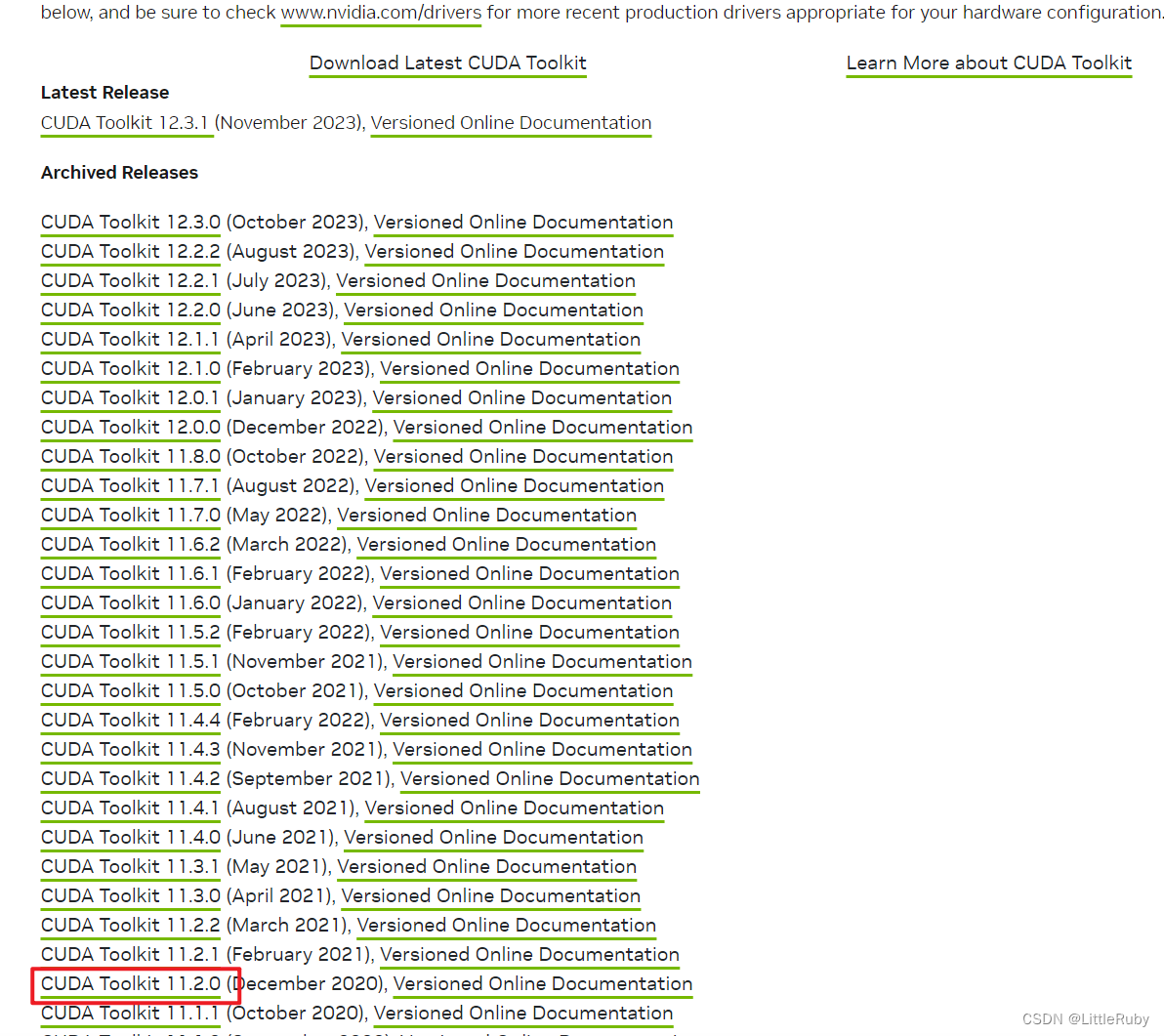Open CUDA Toolkit 12.3.0 link

pos(131,222)
